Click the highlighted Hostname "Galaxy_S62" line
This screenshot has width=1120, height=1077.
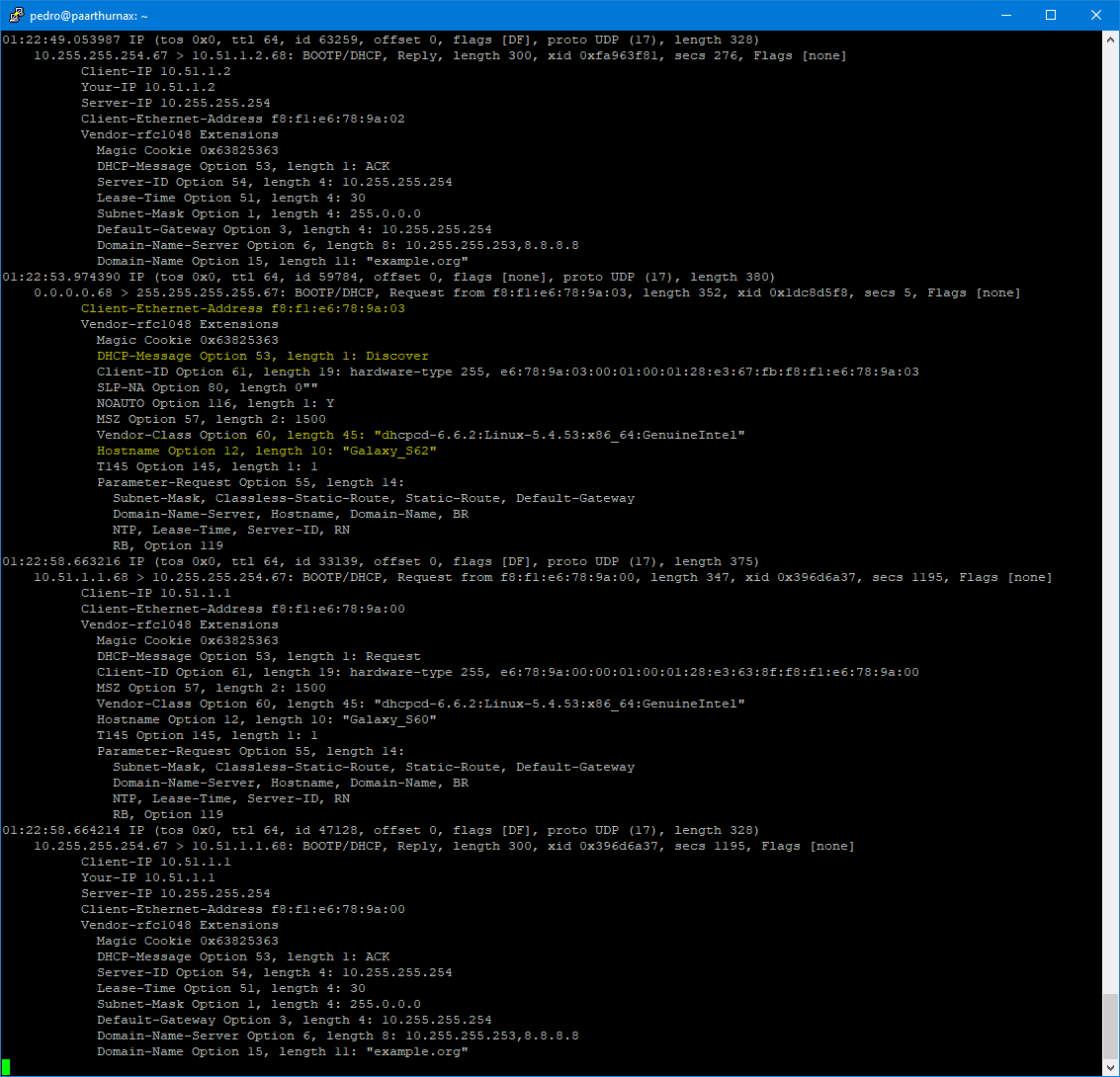click(x=267, y=451)
